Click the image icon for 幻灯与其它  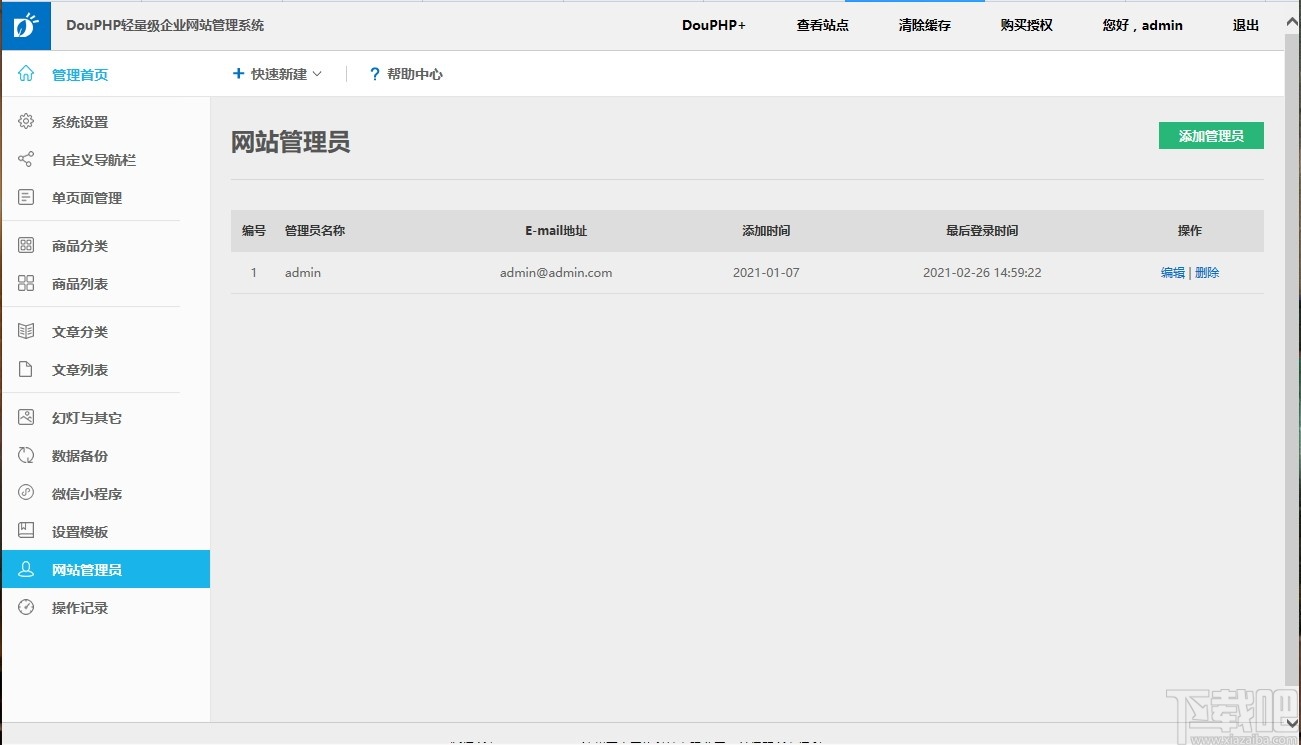[x=26, y=418]
